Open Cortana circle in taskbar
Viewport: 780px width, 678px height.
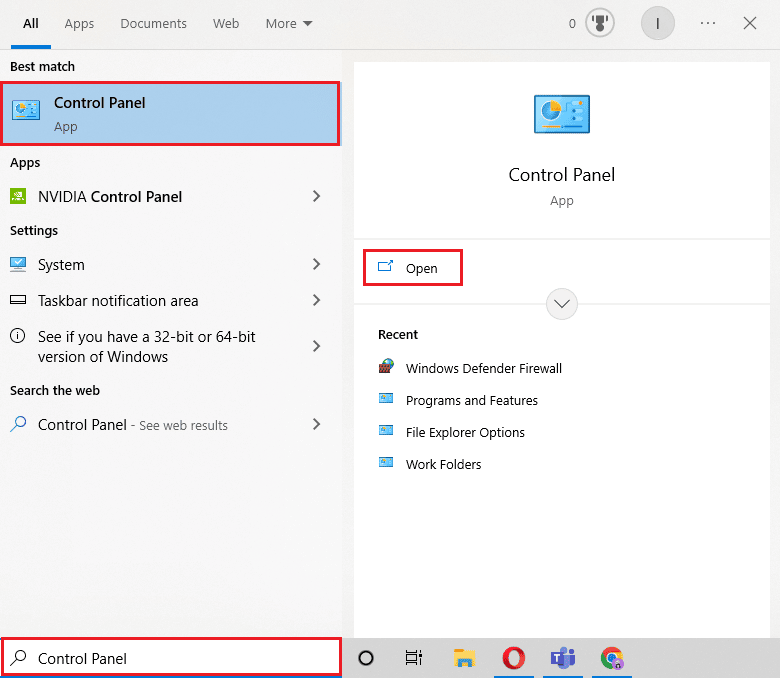pyautogui.click(x=366, y=658)
